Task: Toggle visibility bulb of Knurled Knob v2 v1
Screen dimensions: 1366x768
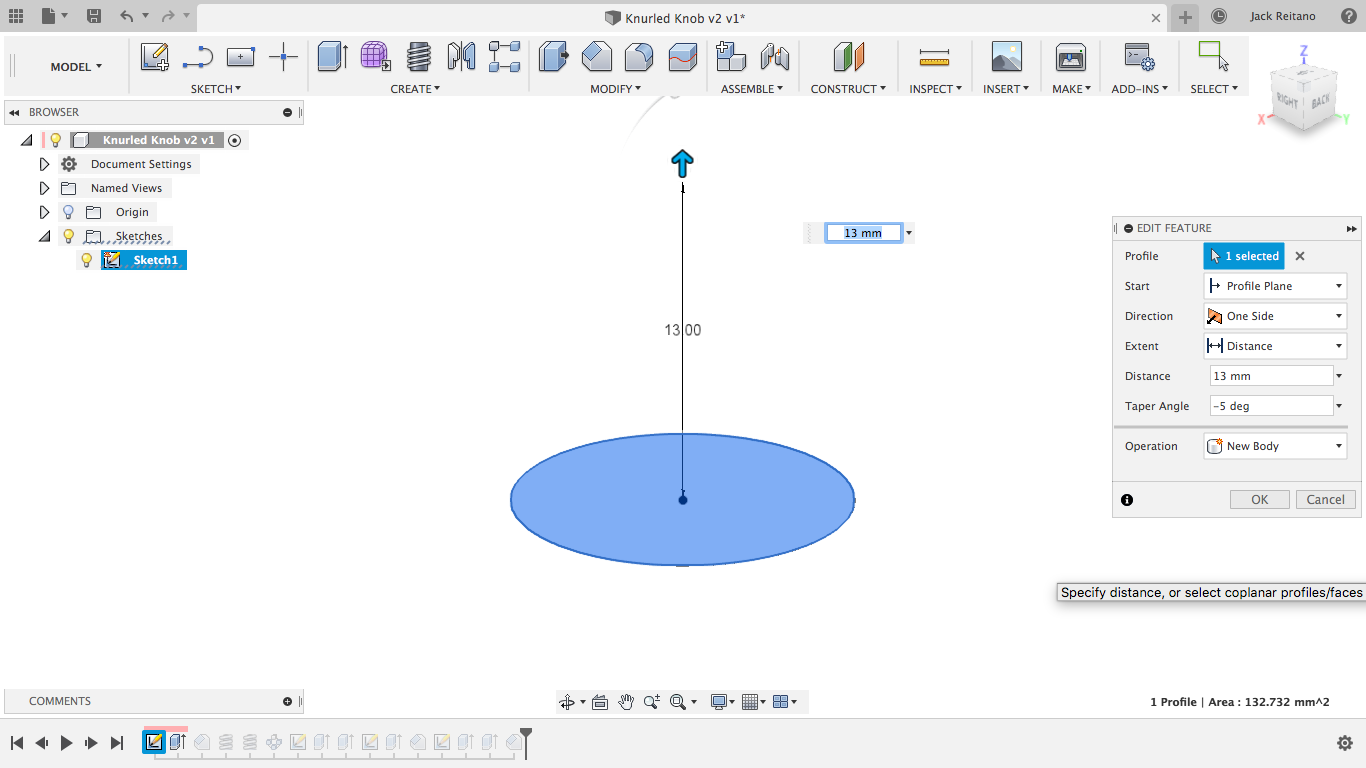Action: tap(56, 140)
